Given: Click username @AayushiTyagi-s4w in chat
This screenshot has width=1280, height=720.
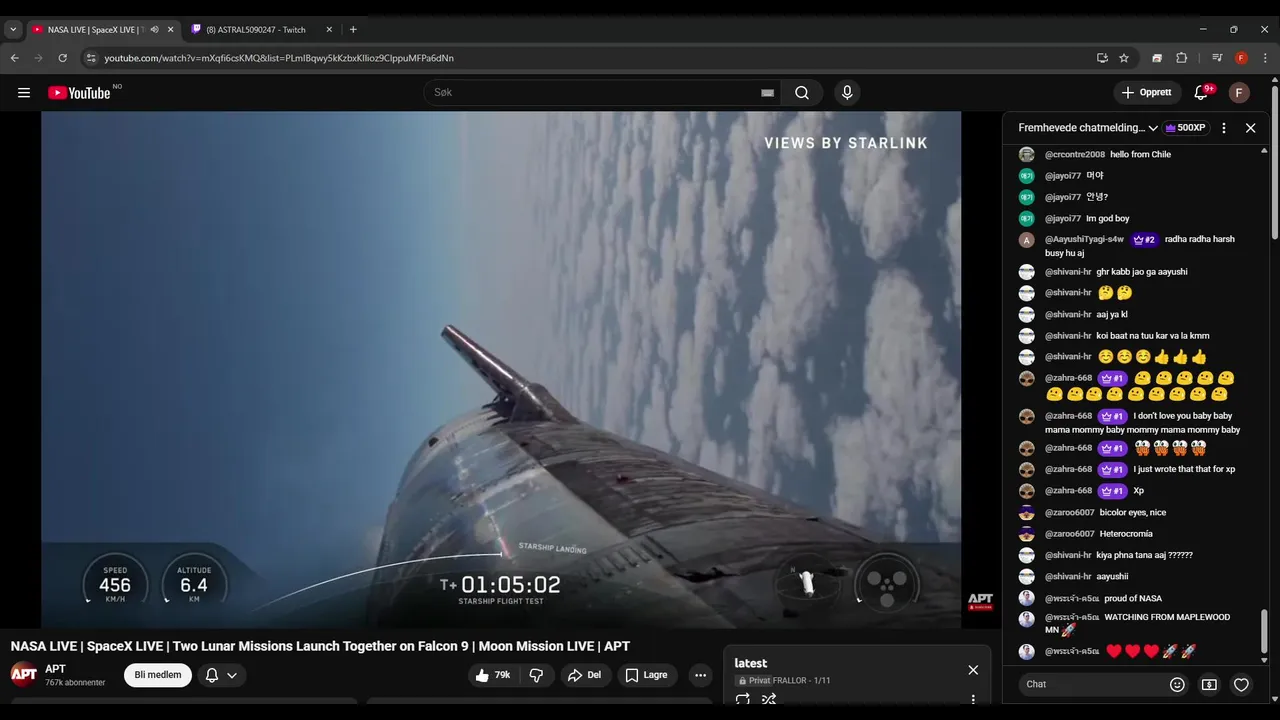Looking at the screenshot, I should click(1085, 240).
